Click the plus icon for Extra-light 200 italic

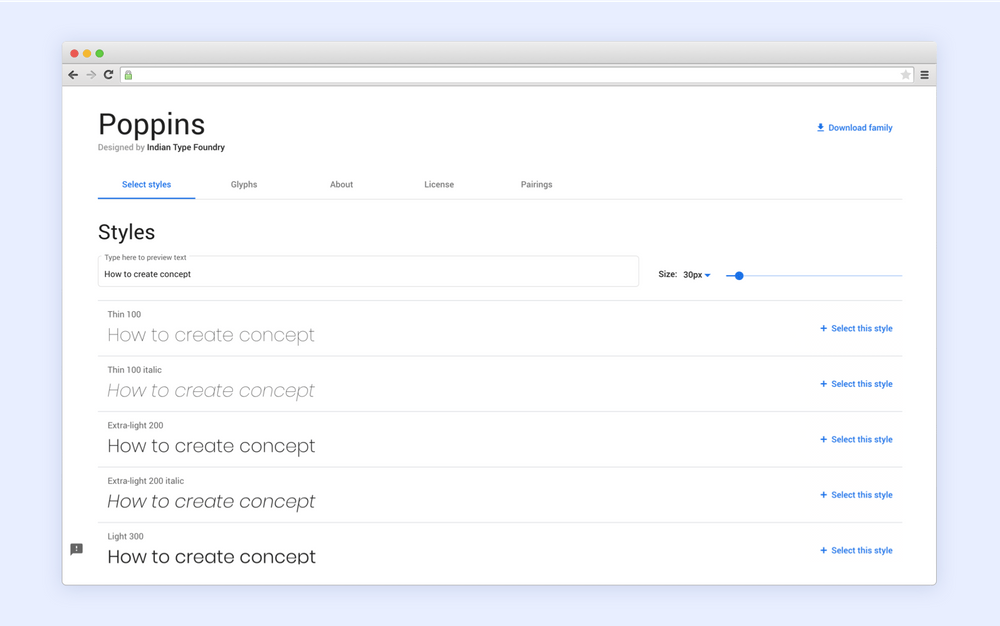tap(823, 495)
